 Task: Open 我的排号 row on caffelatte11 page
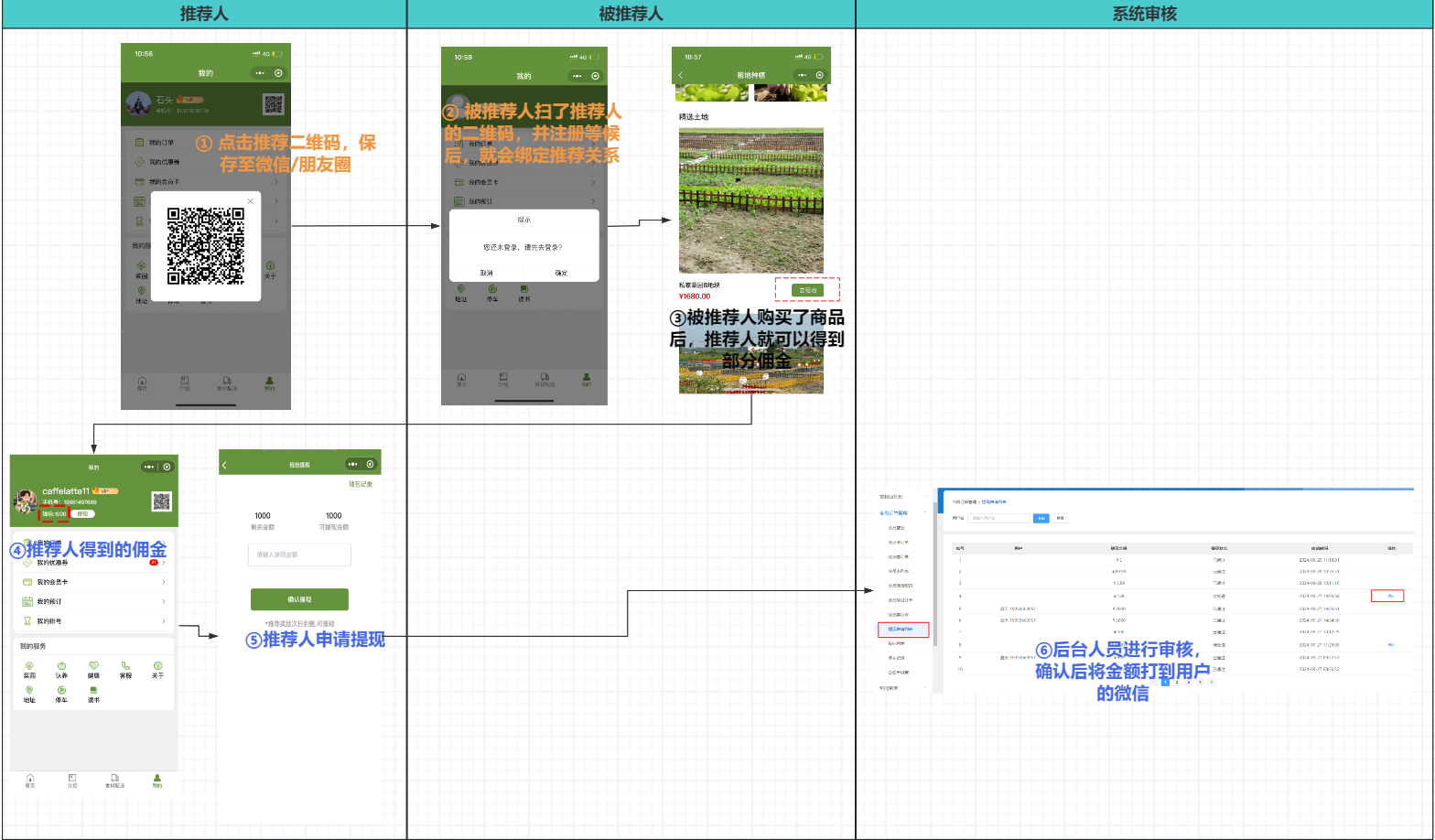(93, 621)
